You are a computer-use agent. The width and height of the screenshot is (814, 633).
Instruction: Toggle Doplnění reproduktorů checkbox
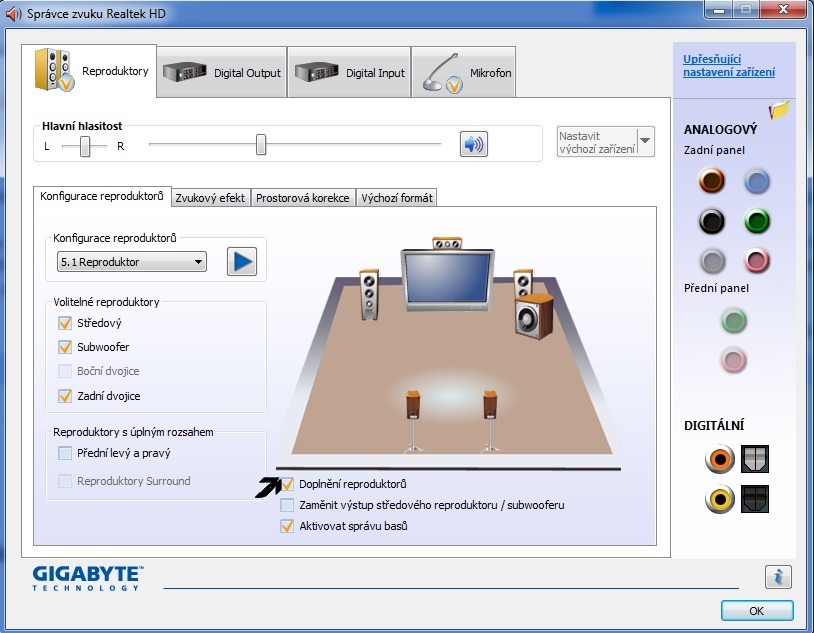(x=287, y=484)
